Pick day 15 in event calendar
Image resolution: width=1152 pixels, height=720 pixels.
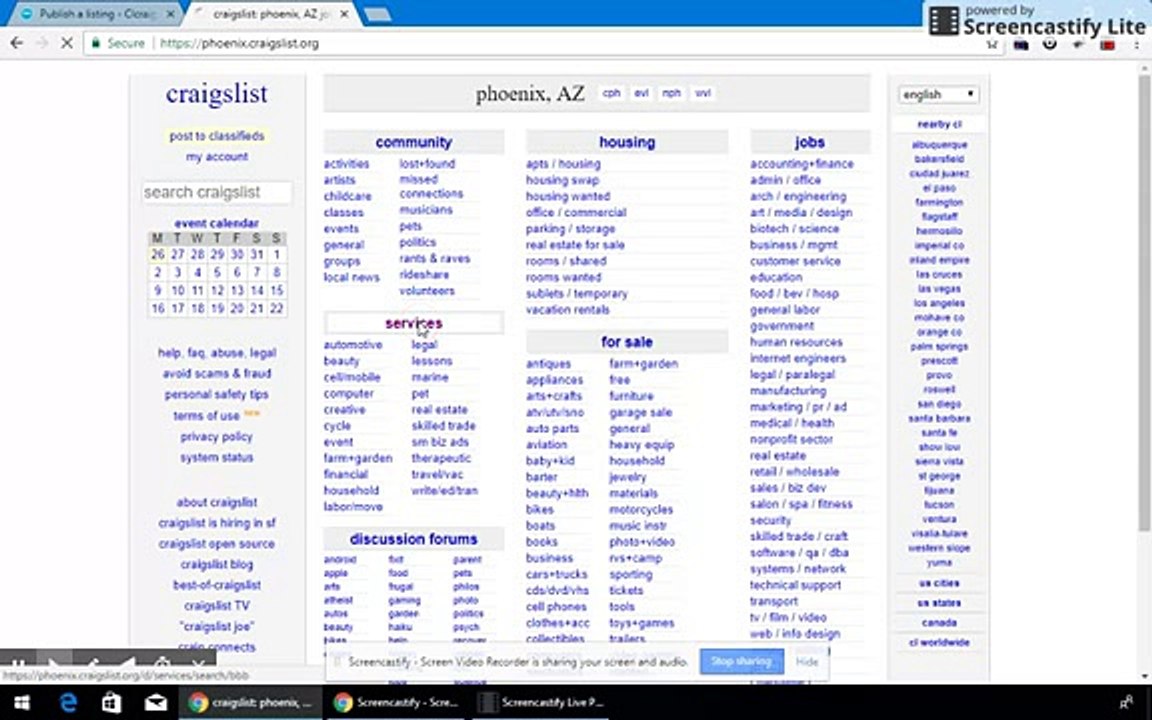coord(276,290)
